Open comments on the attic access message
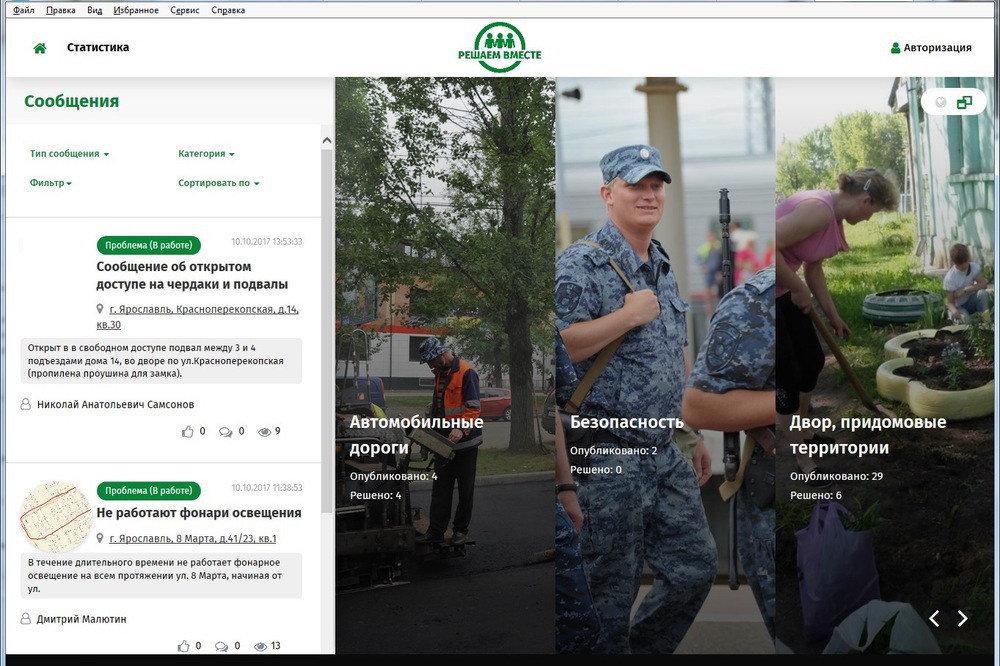The height and width of the screenshot is (666, 1000). click(x=225, y=432)
